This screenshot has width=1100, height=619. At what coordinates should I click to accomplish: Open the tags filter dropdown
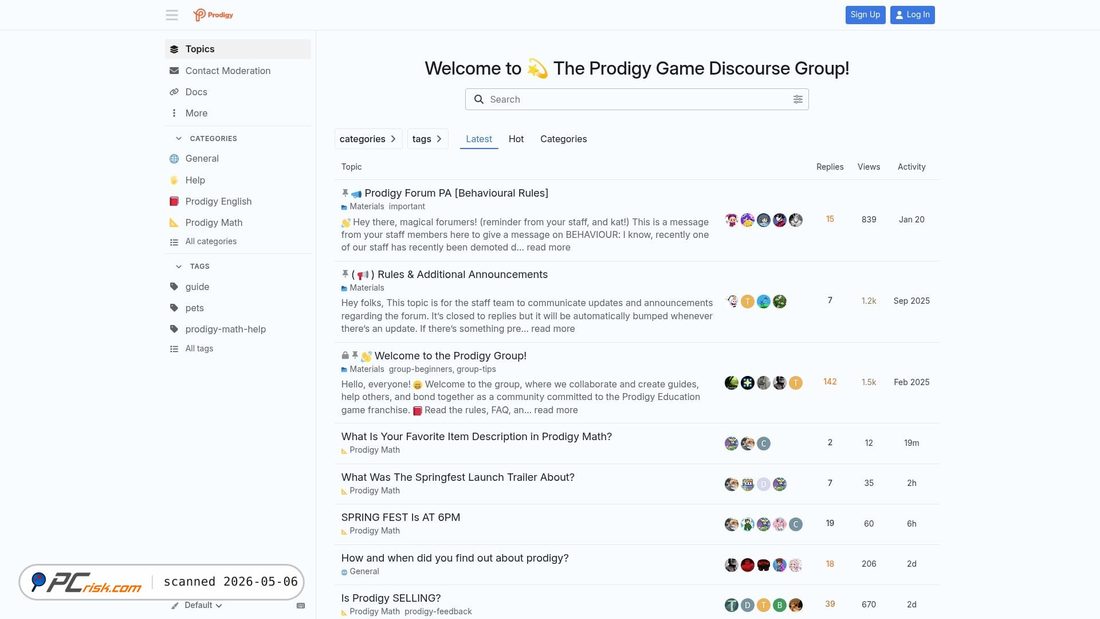pos(427,139)
